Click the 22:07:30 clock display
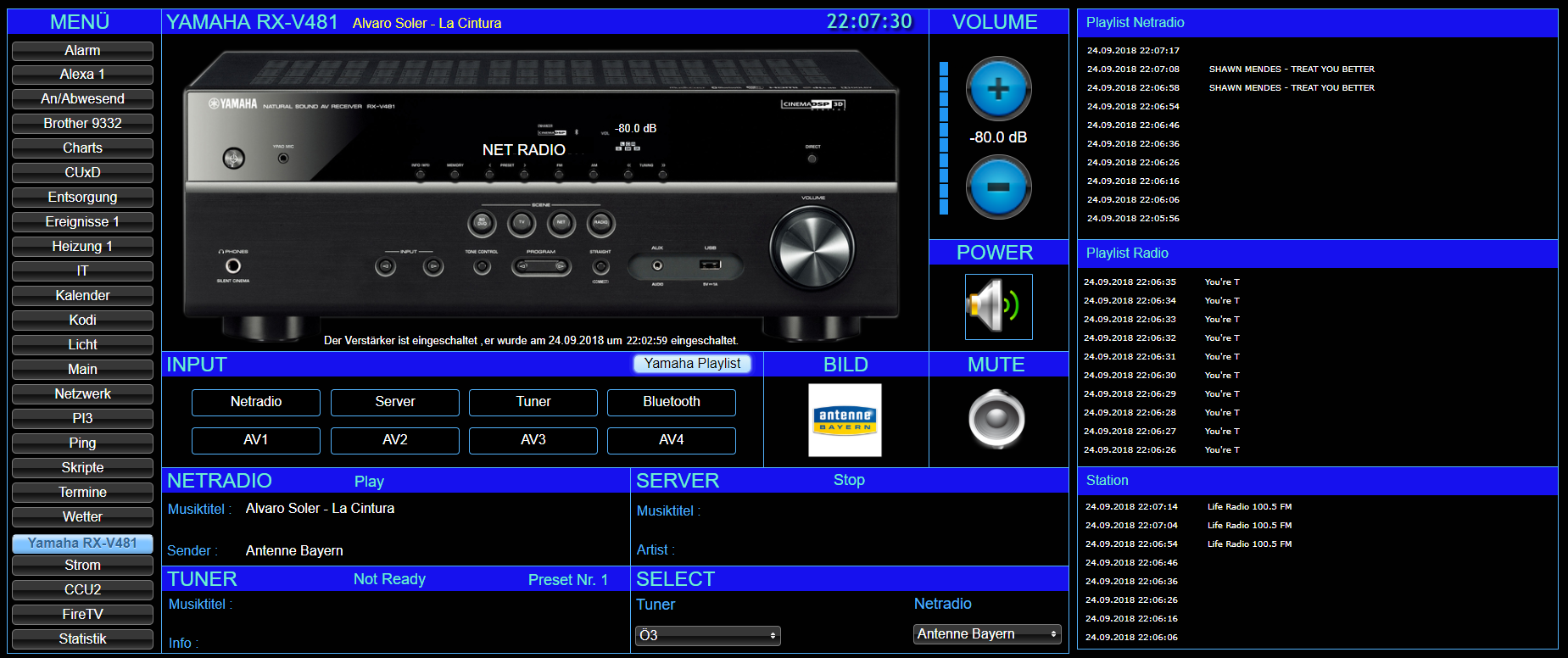 (x=869, y=21)
